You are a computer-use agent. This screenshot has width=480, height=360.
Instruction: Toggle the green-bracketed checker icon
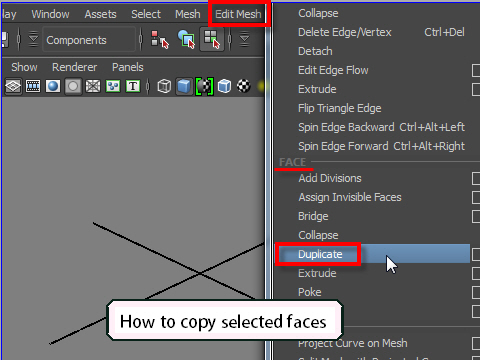coord(204,86)
